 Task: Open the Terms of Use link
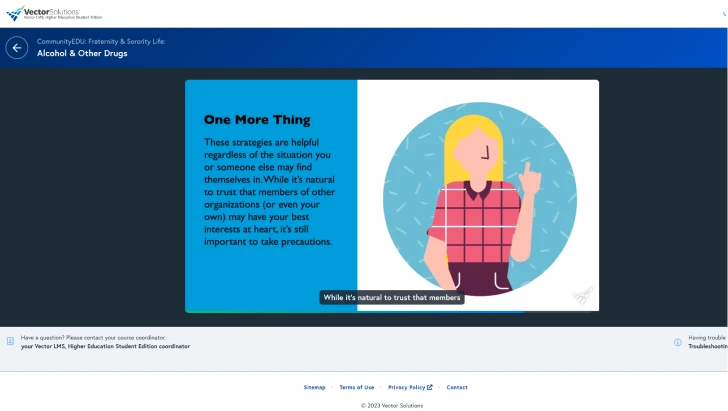pyautogui.click(x=356, y=387)
